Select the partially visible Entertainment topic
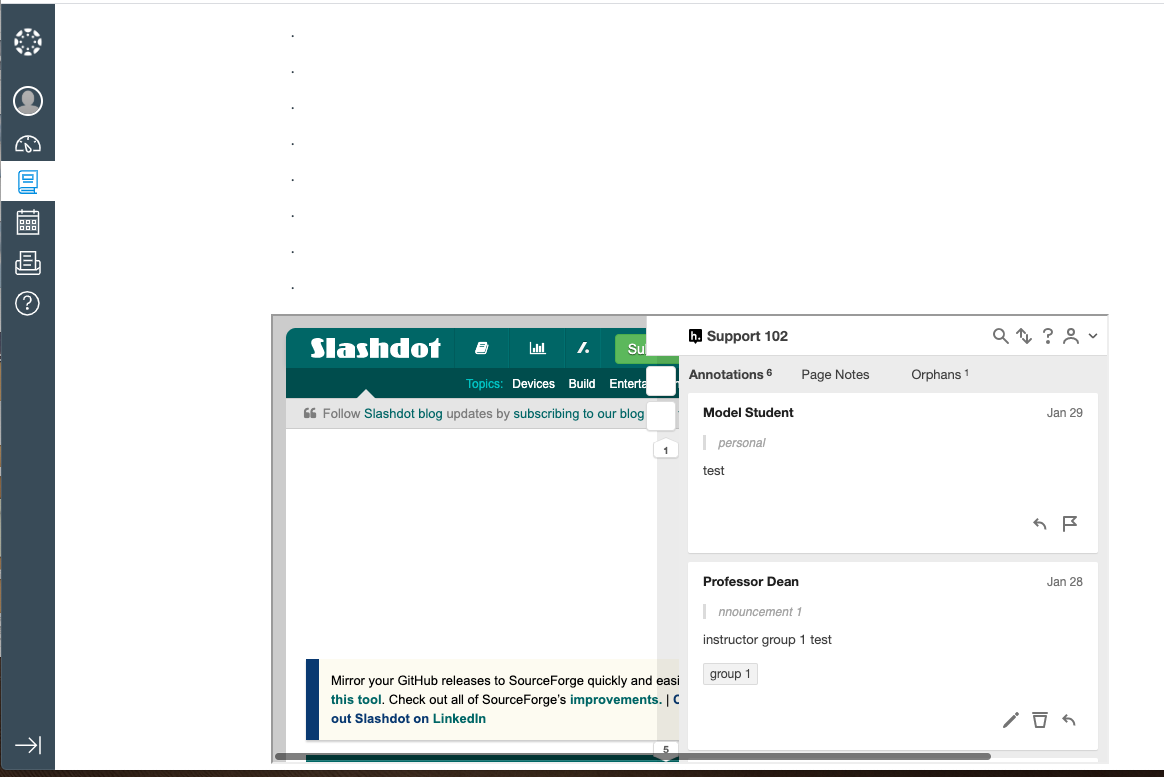 coord(627,384)
